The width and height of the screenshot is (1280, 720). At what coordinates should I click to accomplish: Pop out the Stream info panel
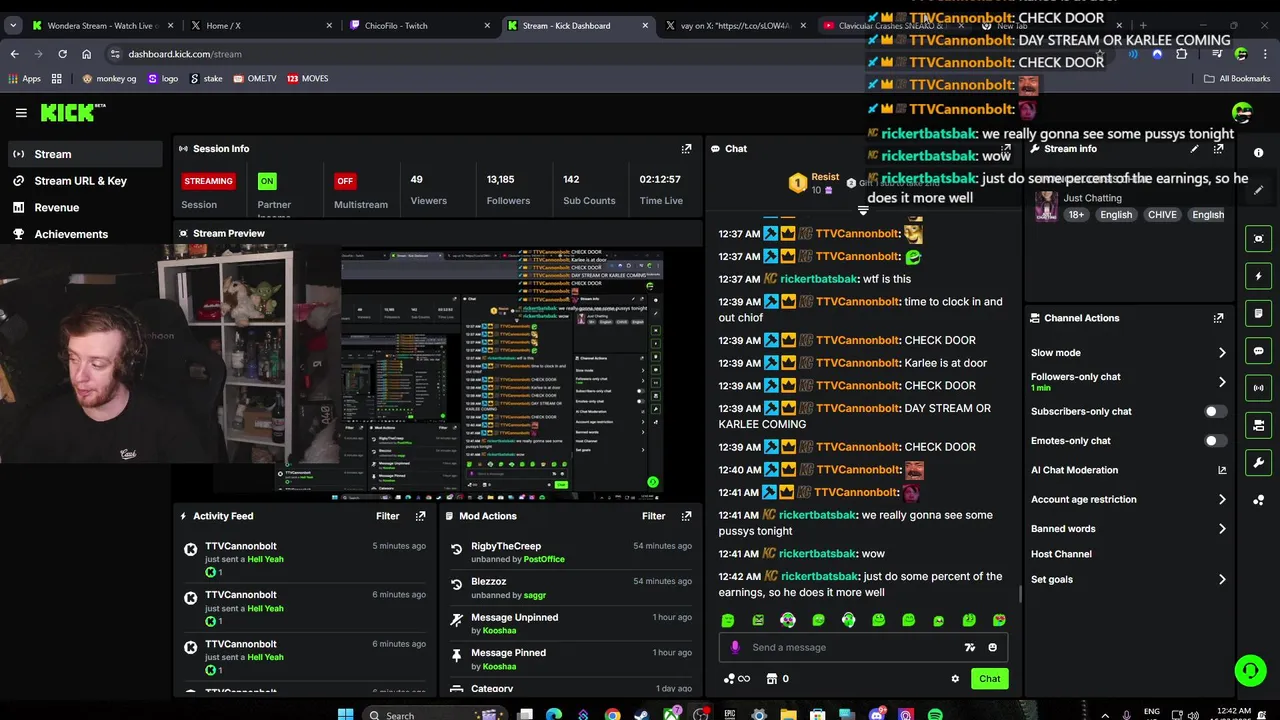click(x=1218, y=148)
